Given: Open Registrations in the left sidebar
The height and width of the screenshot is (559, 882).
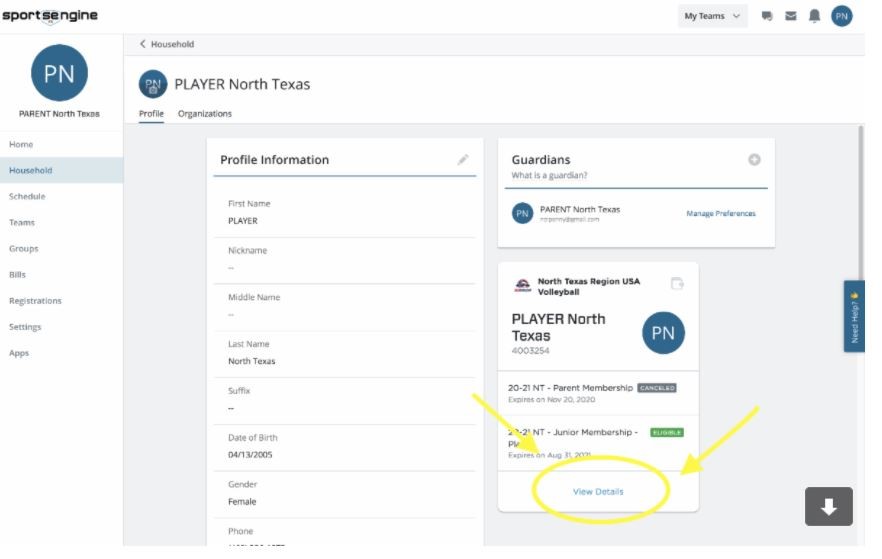Looking at the screenshot, I should coord(35,301).
